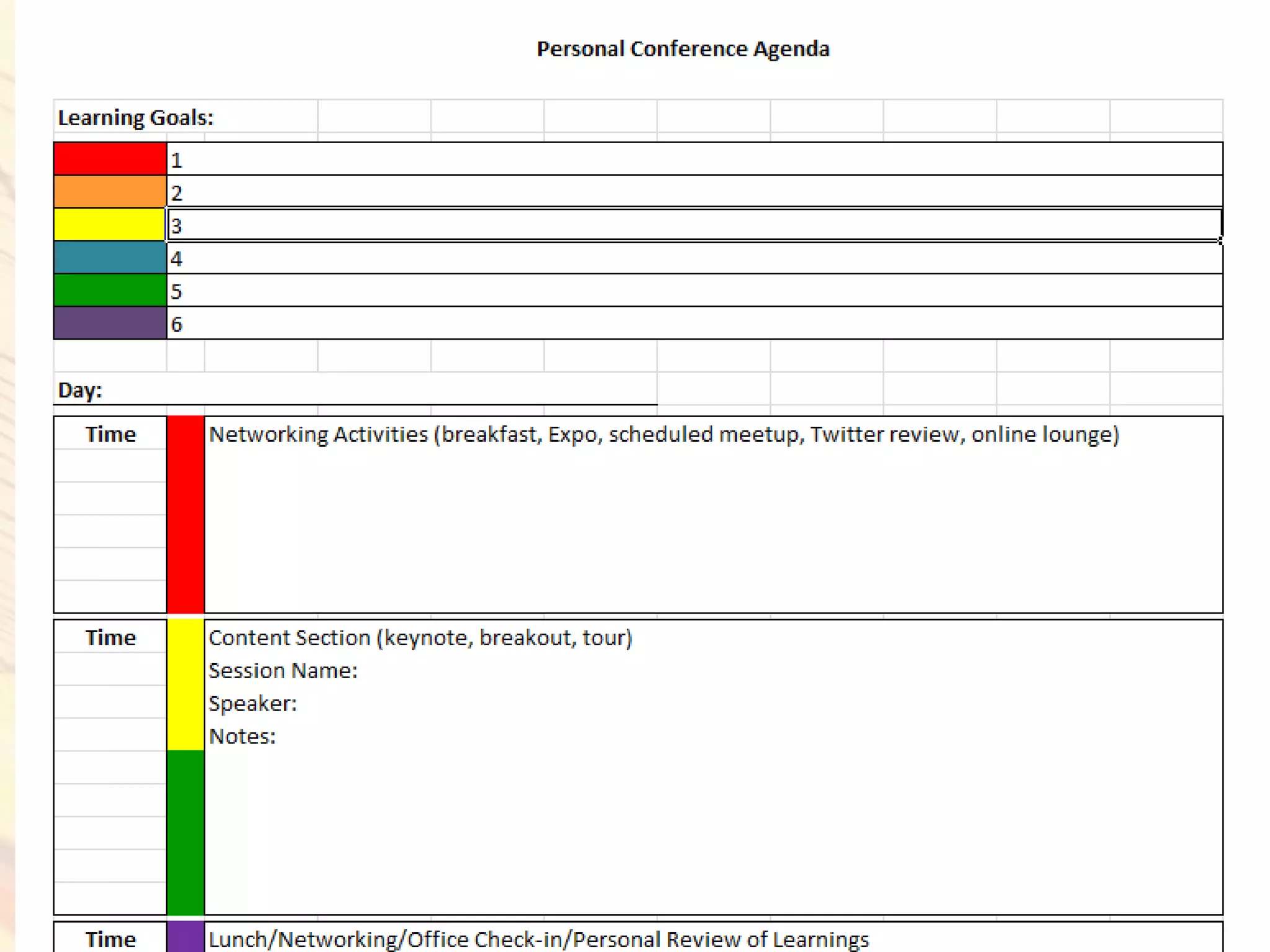Click the goal 6 entry cell
1270x952 pixels.
coord(695,324)
